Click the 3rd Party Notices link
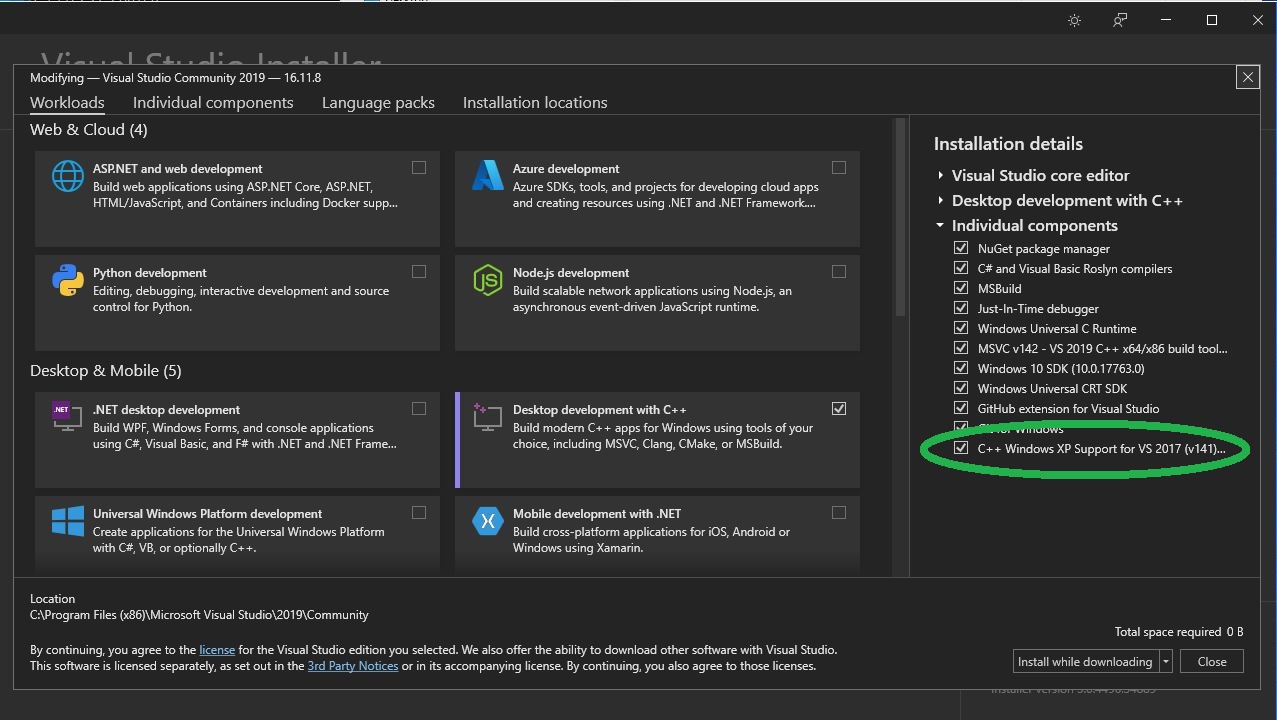 [x=352, y=665]
